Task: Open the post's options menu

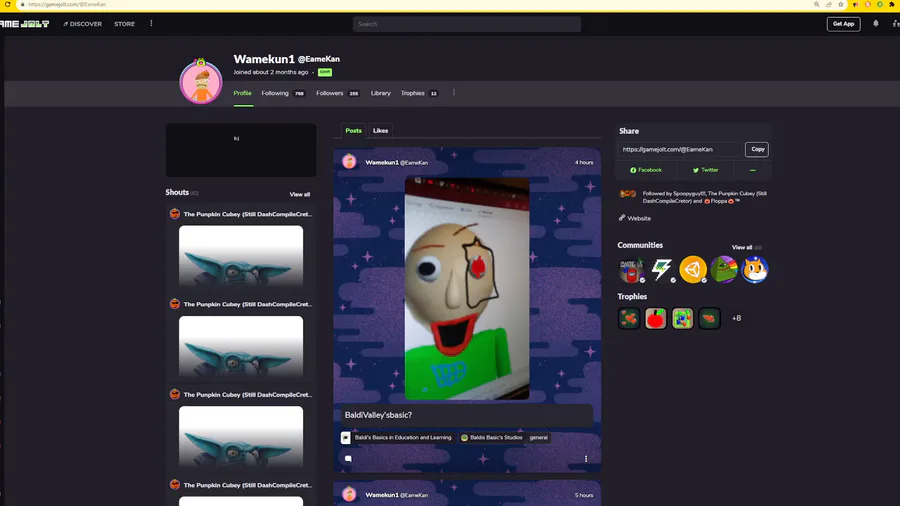Action: point(586,458)
